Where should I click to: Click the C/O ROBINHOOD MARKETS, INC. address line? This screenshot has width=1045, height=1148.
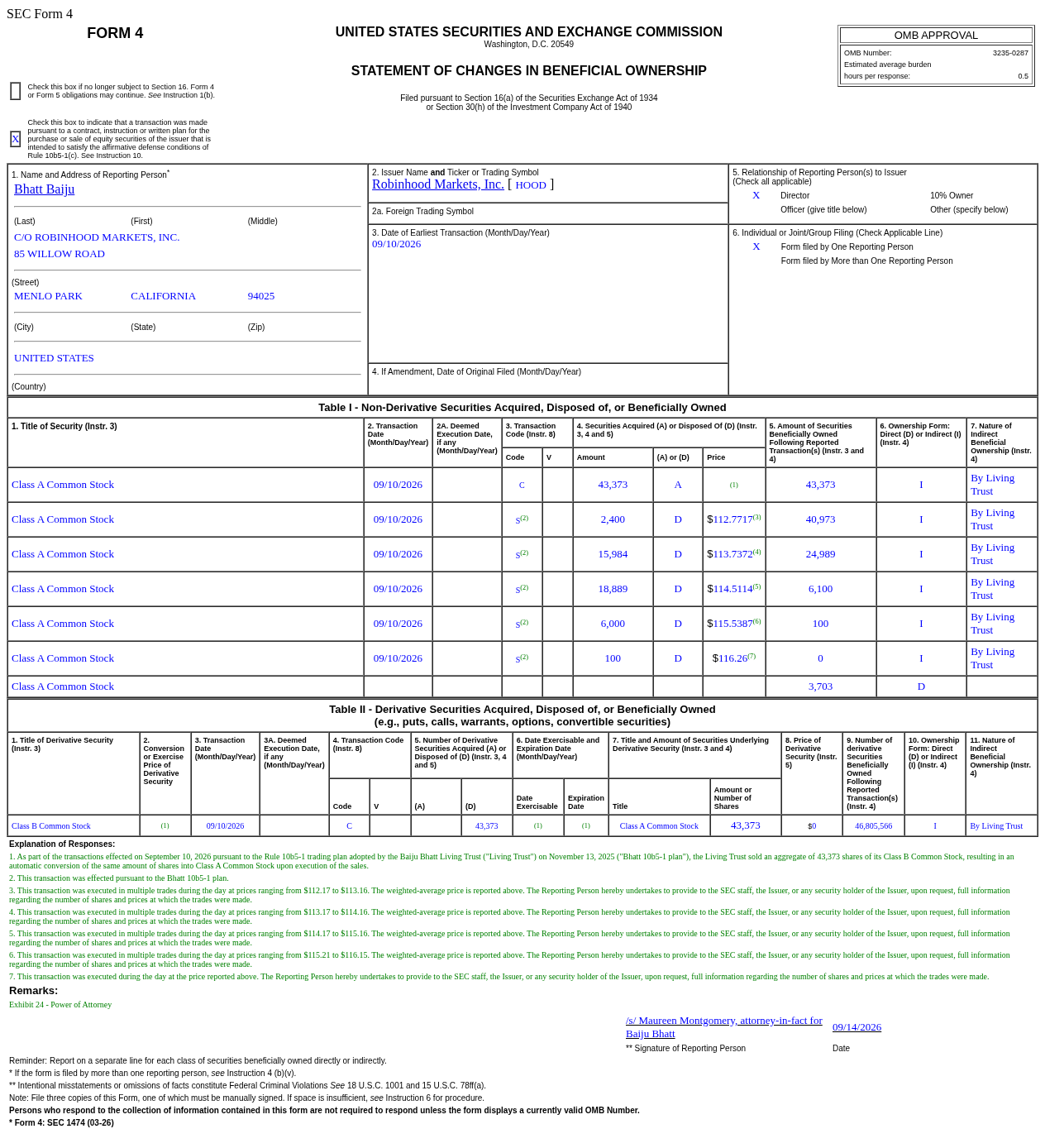click(97, 237)
